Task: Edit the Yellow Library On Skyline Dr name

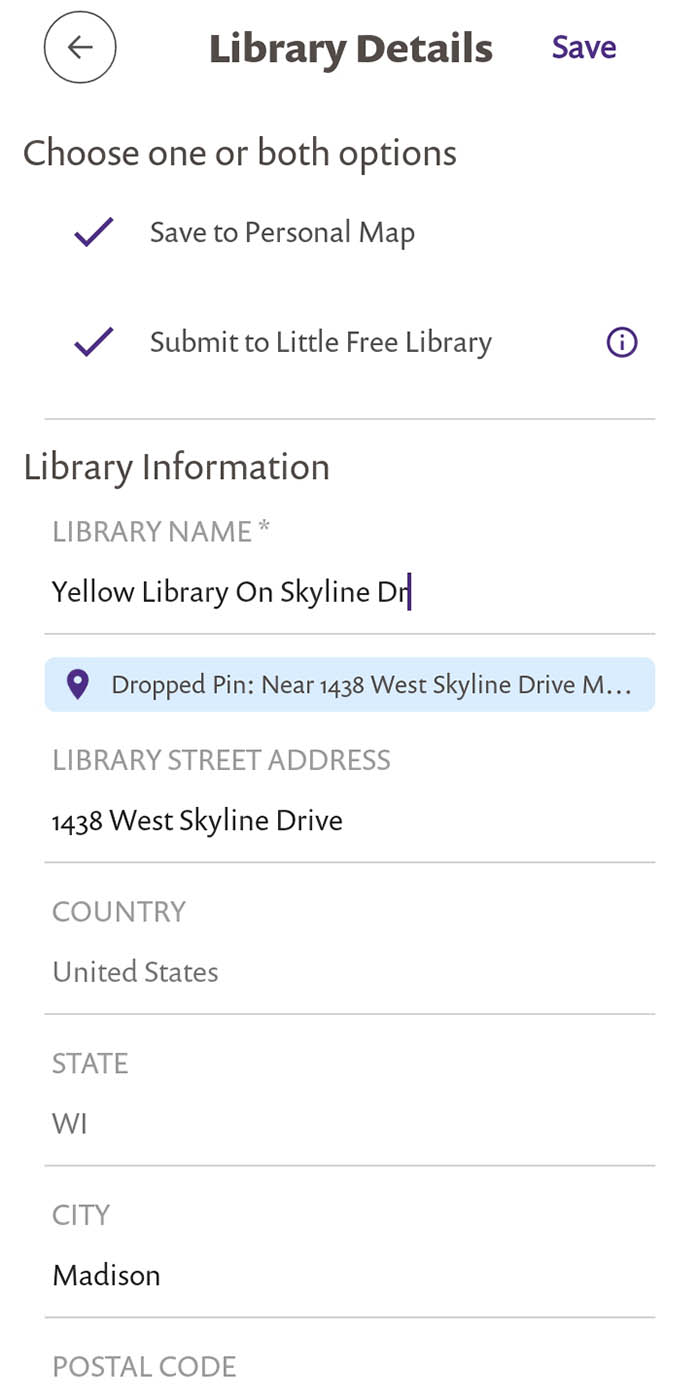Action: click(230, 592)
